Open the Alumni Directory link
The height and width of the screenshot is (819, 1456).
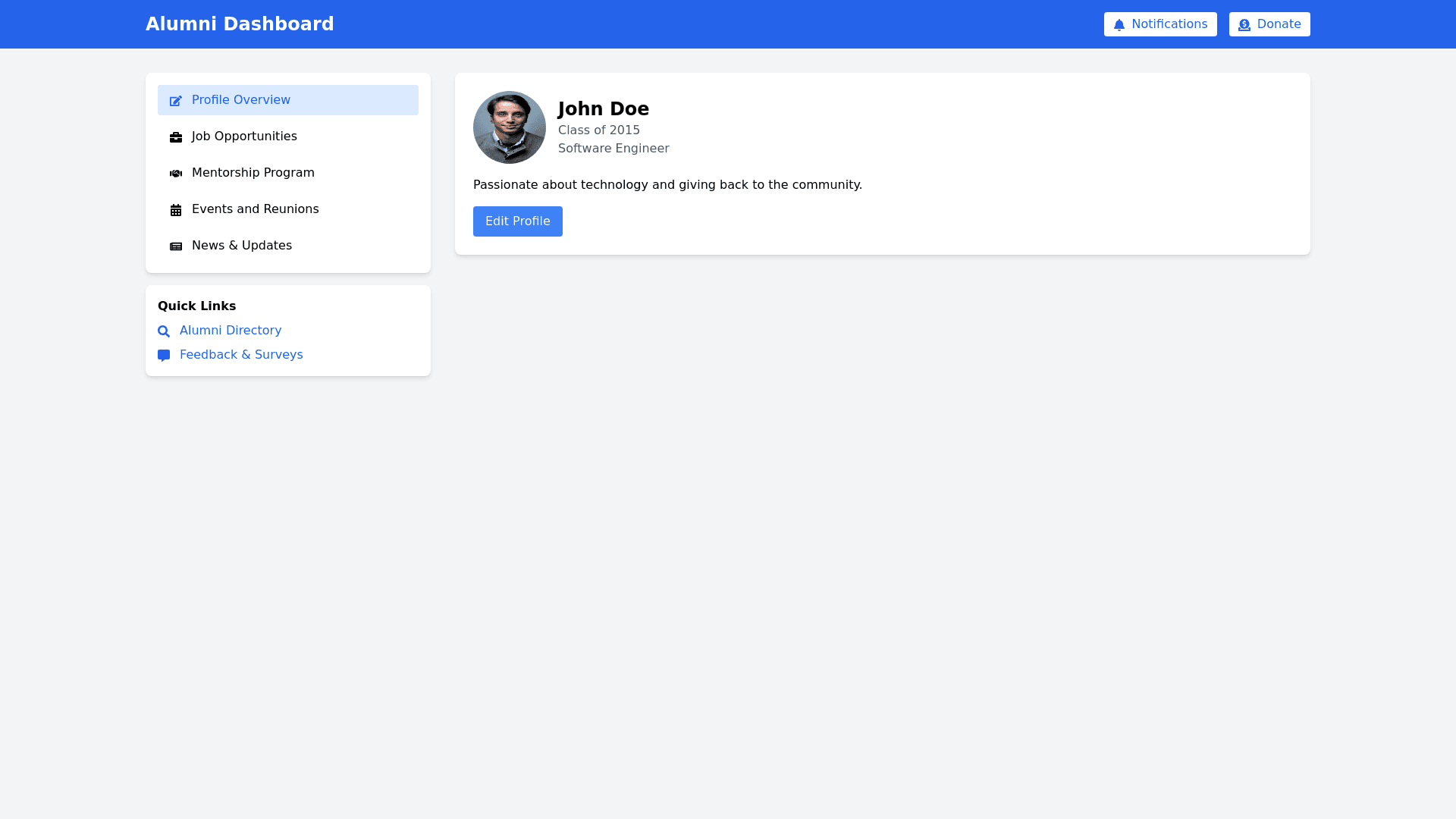pos(231,331)
